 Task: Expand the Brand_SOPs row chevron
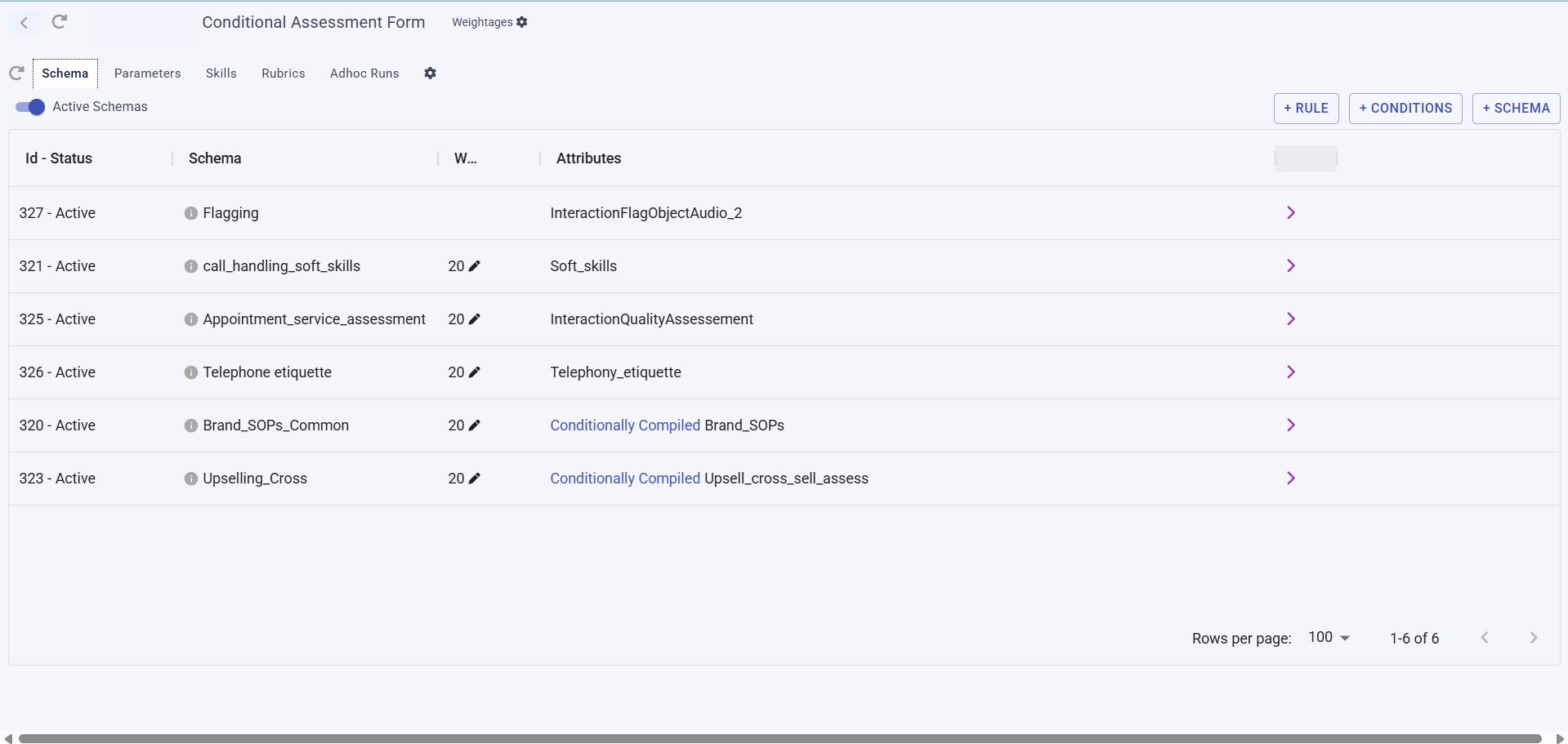click(x=1291, y=425)
